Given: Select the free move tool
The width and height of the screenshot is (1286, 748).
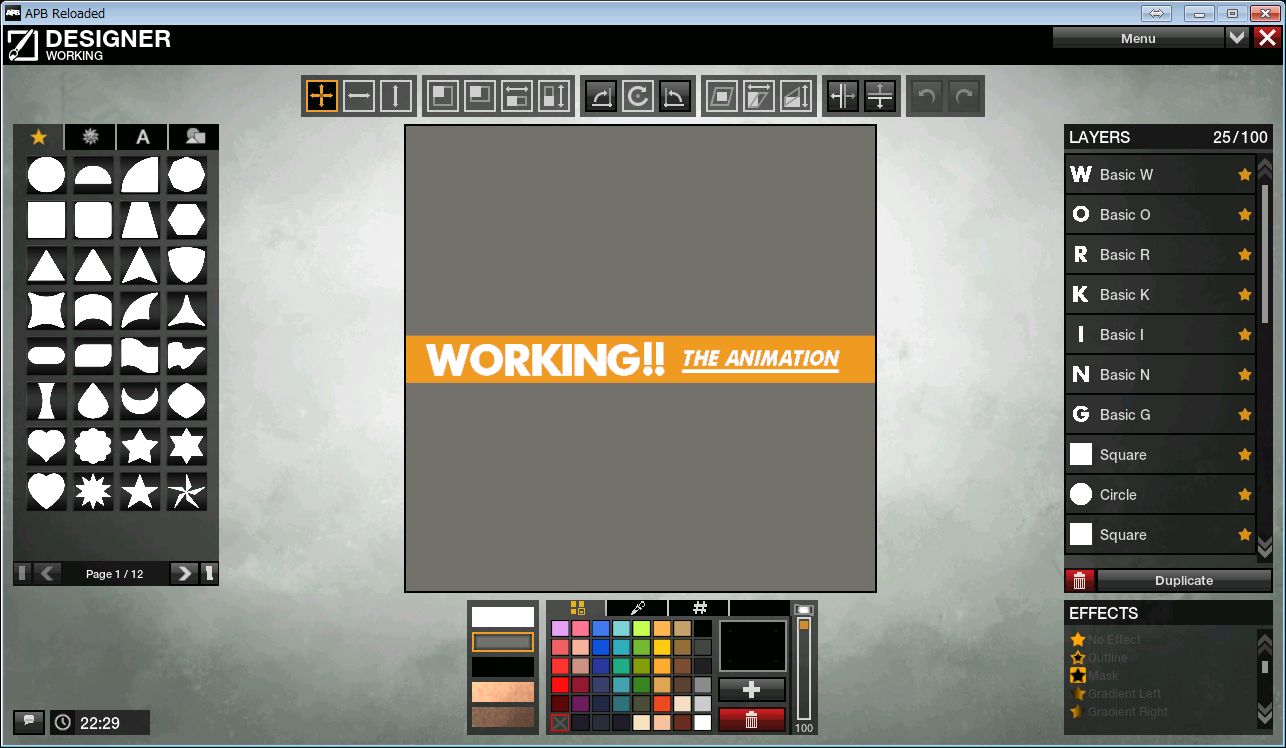Looking at the screenshot, I should (321, 96).
